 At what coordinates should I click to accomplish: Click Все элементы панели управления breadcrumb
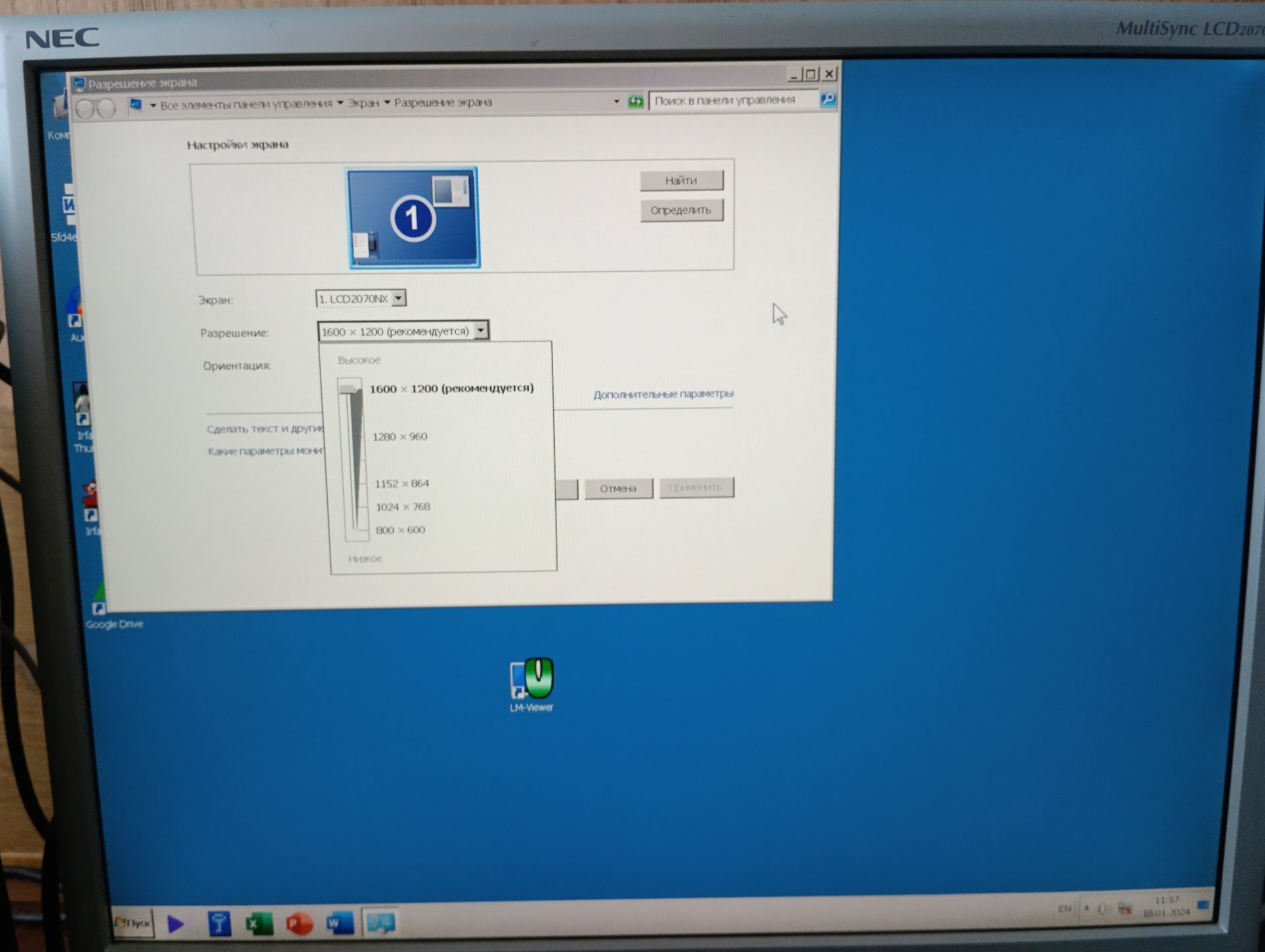point(246,104)
